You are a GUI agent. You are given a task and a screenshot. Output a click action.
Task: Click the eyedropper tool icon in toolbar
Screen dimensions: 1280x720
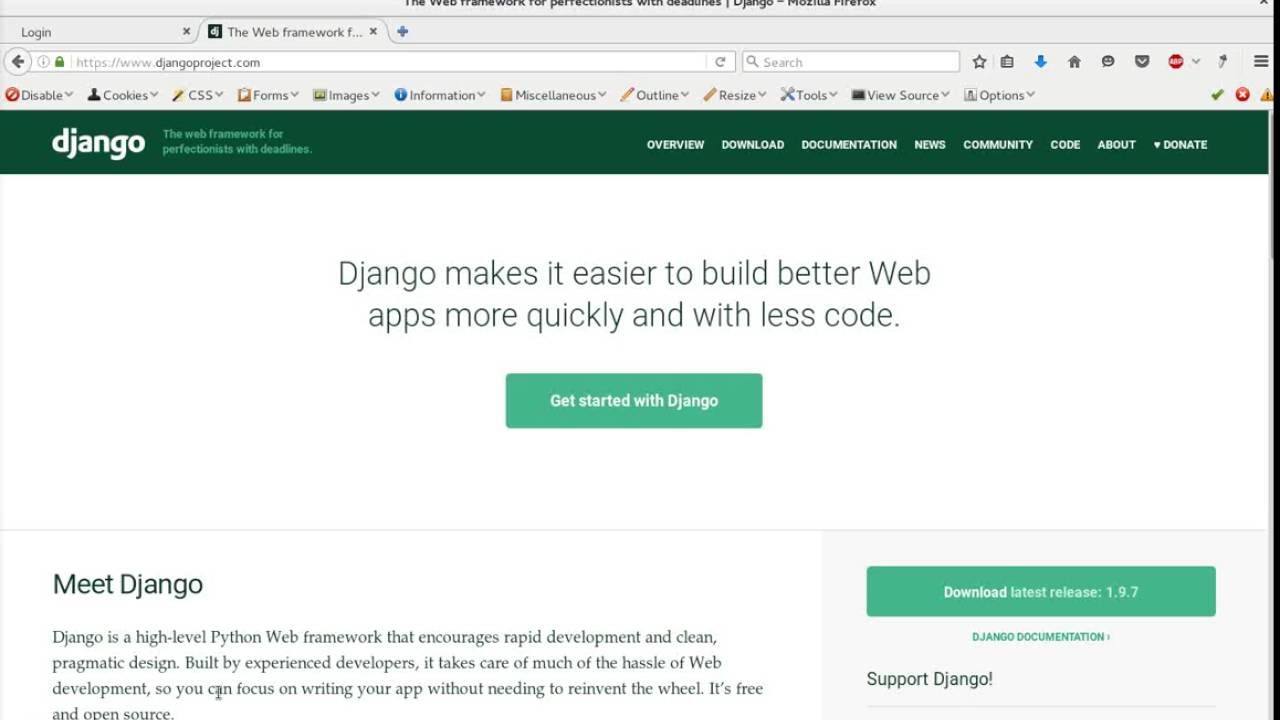click(1222, 62)
